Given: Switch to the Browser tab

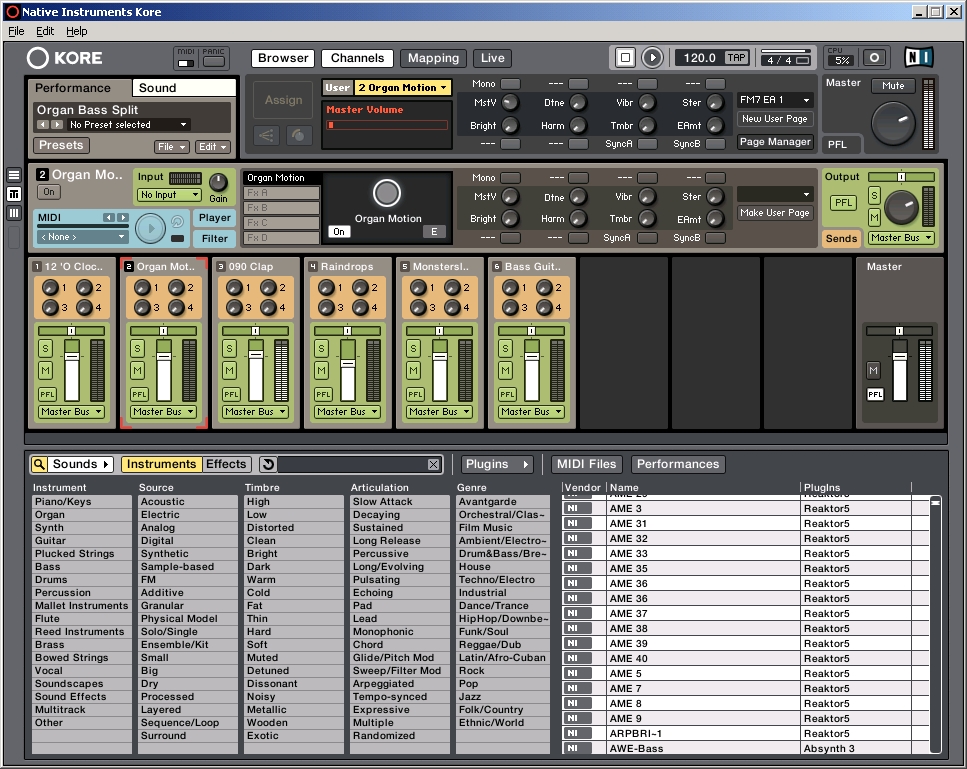Looking at the screenshot, I should point(283,58).
